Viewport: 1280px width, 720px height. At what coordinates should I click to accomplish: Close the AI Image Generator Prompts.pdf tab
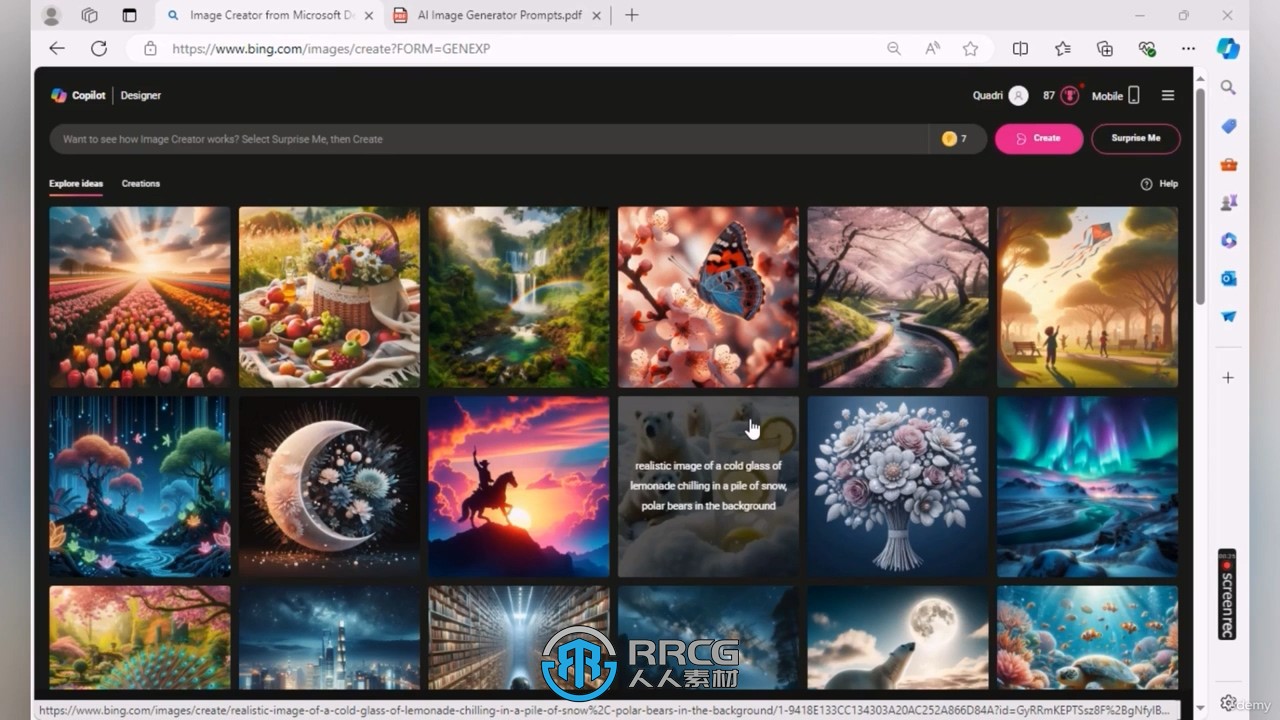click(x=596, y=15)
